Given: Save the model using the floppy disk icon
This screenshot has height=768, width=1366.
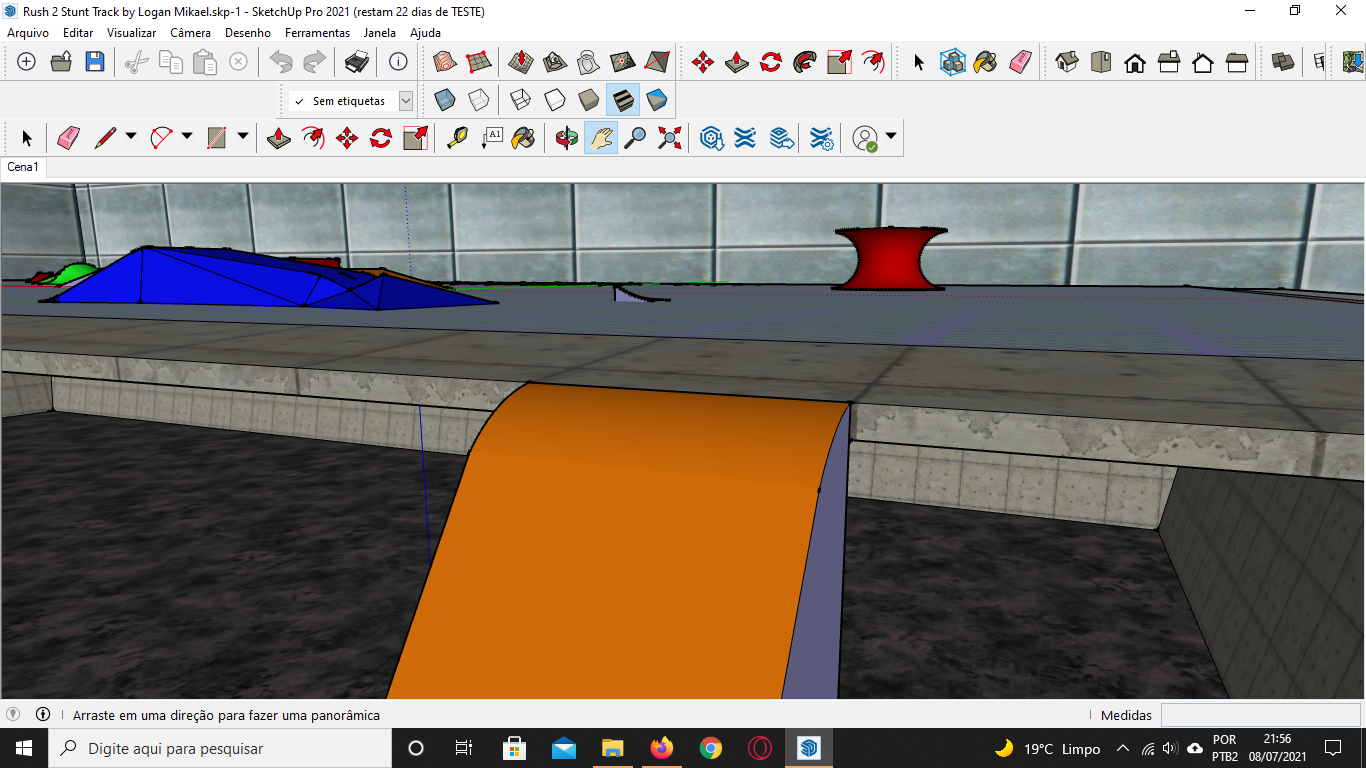Looking at the screenshot, I should click(x=95, y=62).
